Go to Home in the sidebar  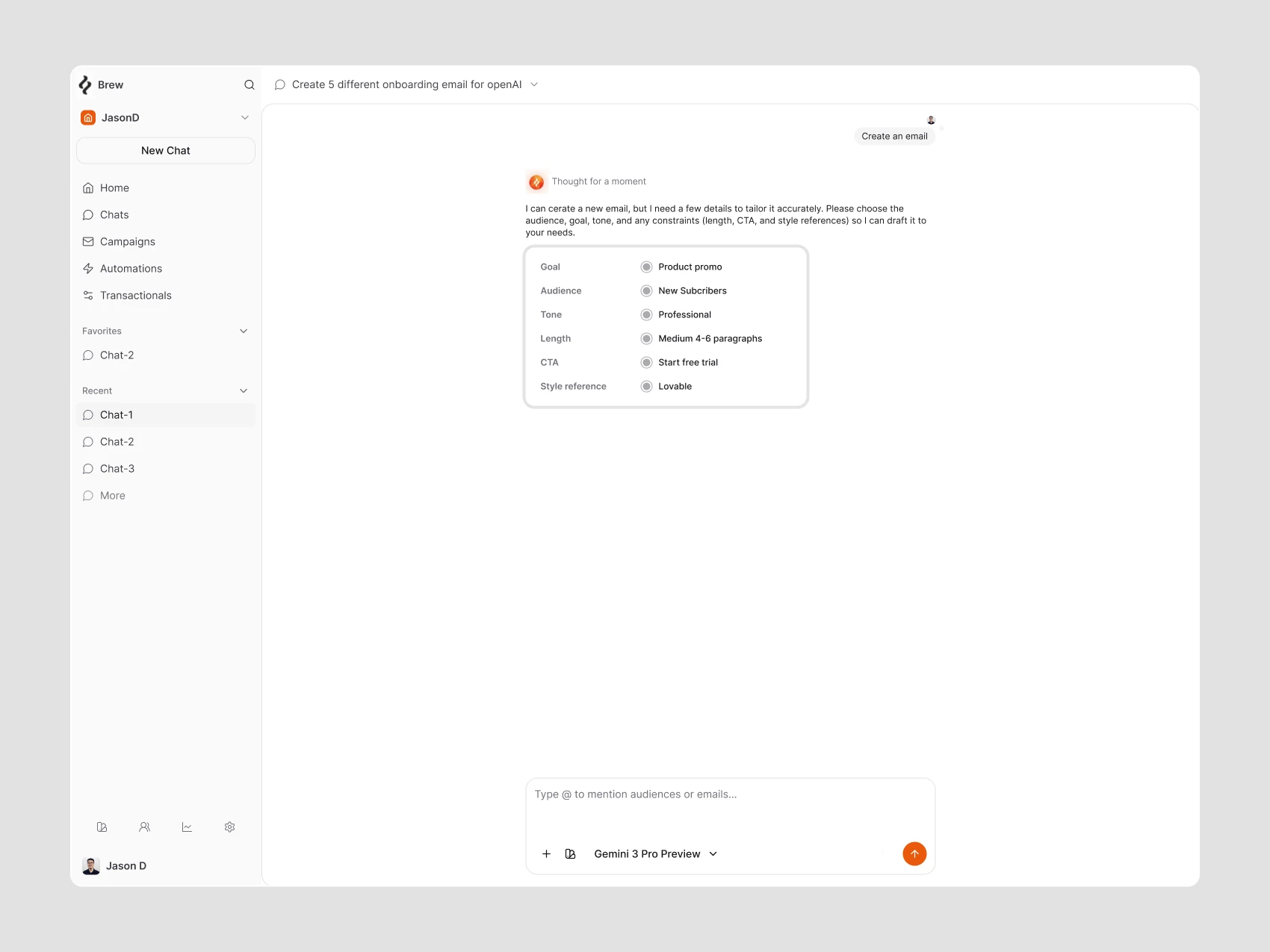coord(166,188)
